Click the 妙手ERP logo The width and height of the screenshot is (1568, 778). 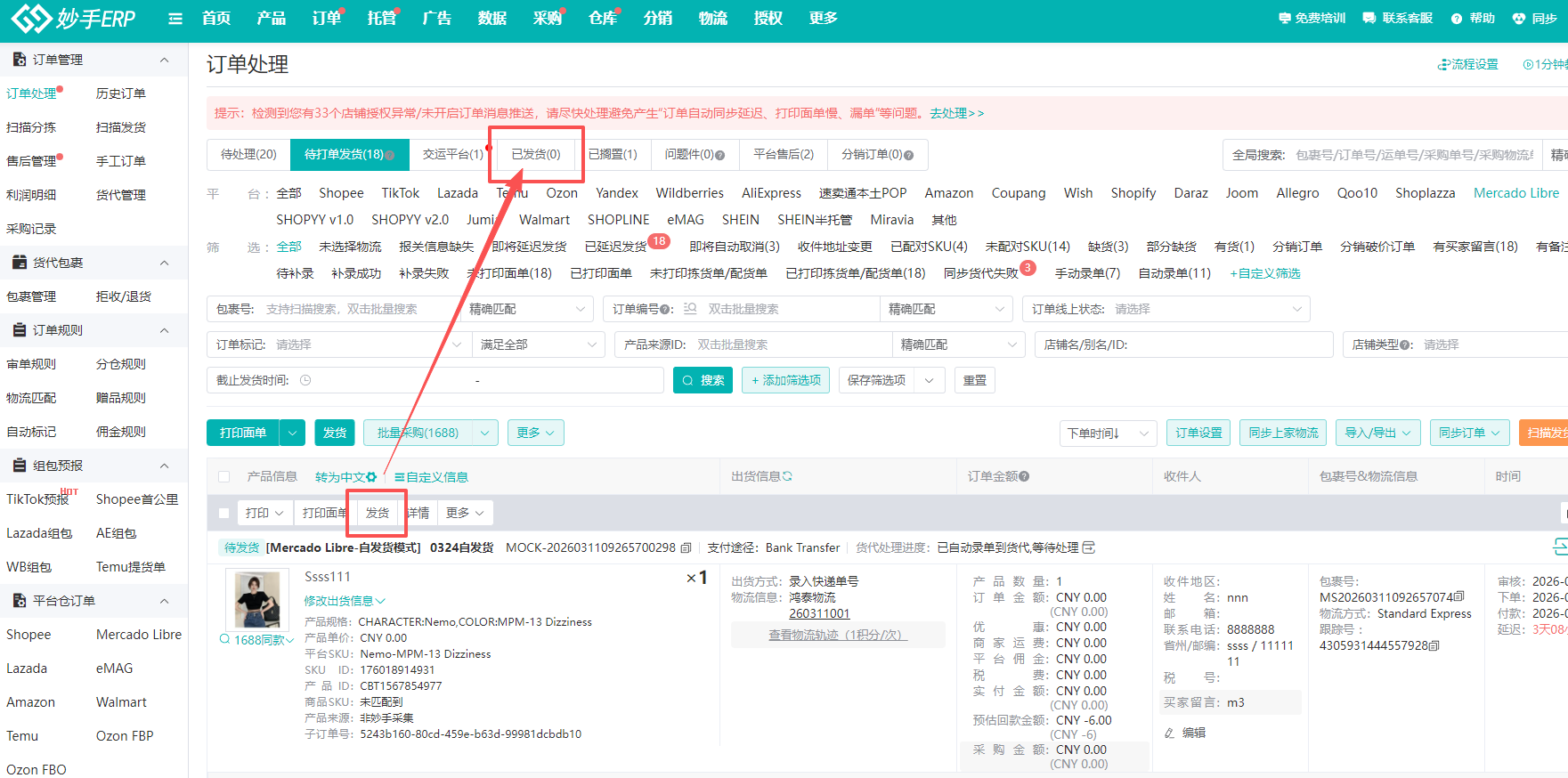point(73,19)
